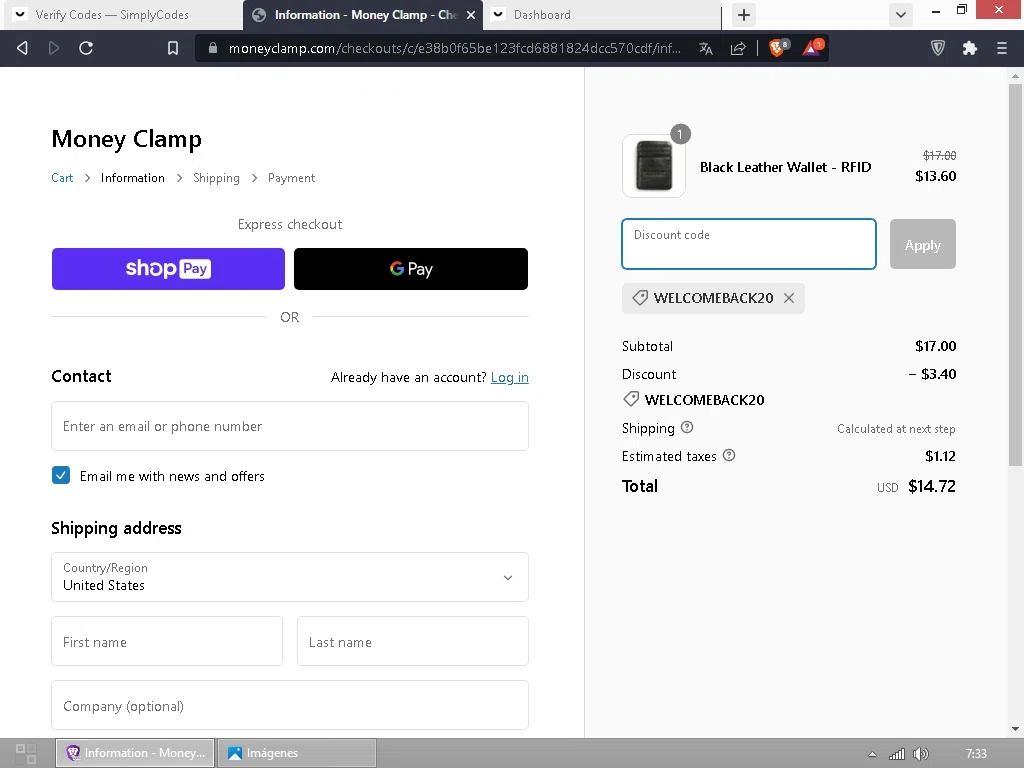The height and width of the screenshot is (768, 1024).
Task: Open the translate page icon
Action: 706,48
